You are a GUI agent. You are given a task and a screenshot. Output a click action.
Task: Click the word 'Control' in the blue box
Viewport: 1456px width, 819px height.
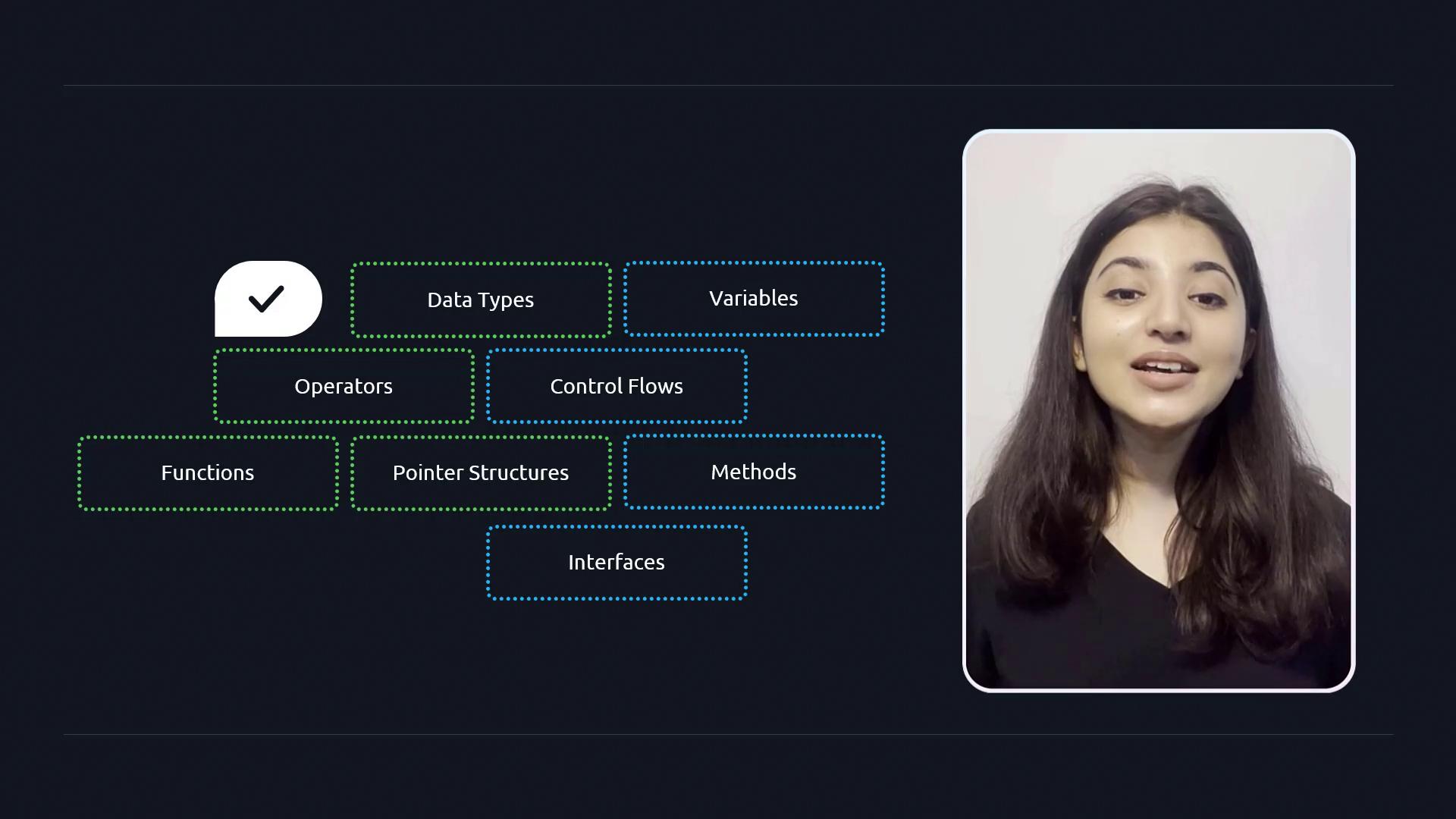click(586, 386)
